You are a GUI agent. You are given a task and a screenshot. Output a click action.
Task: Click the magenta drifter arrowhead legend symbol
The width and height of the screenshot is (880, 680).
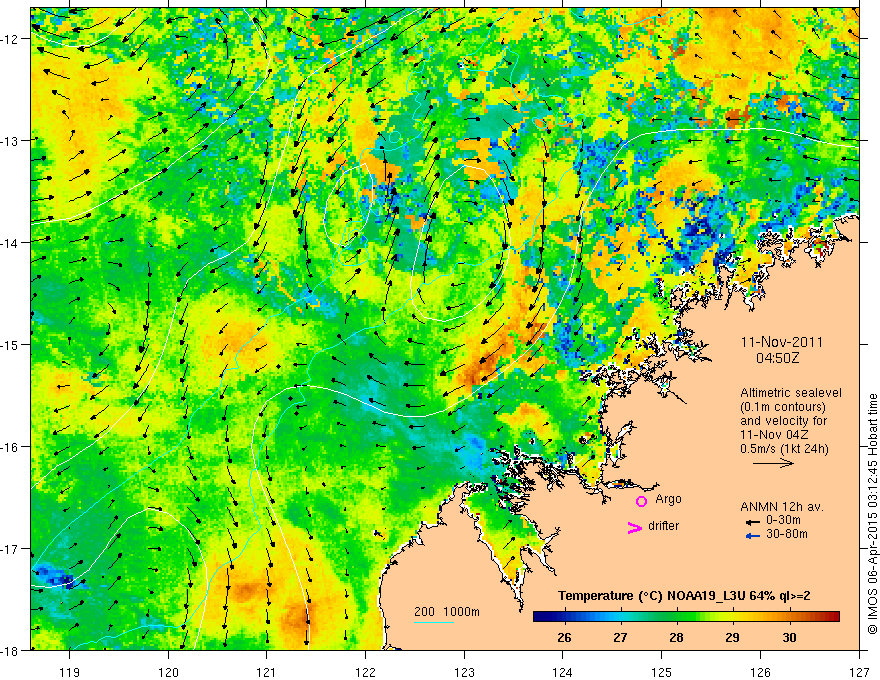(x=635, y=528)
